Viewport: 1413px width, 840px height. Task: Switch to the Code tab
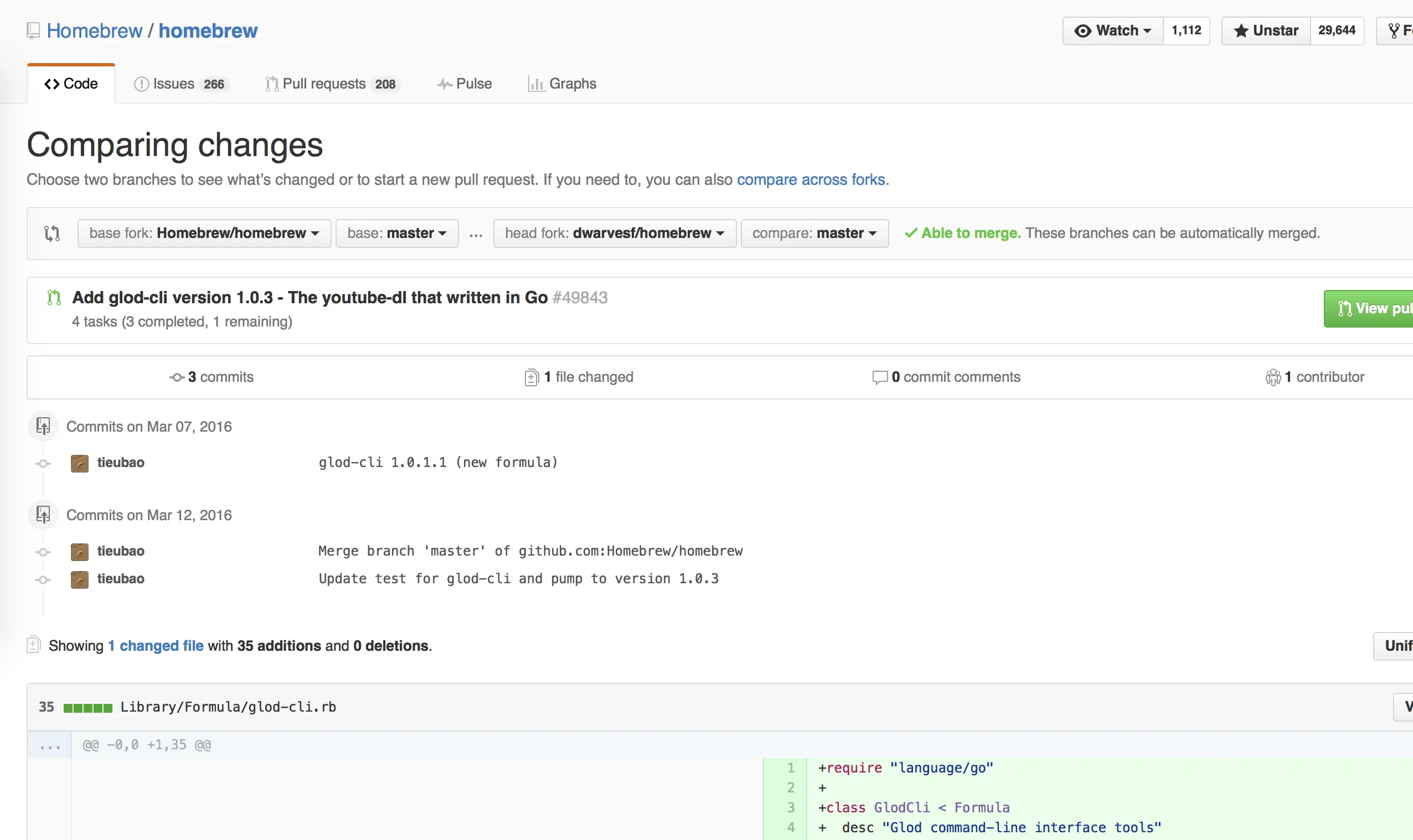click(71, 84)
